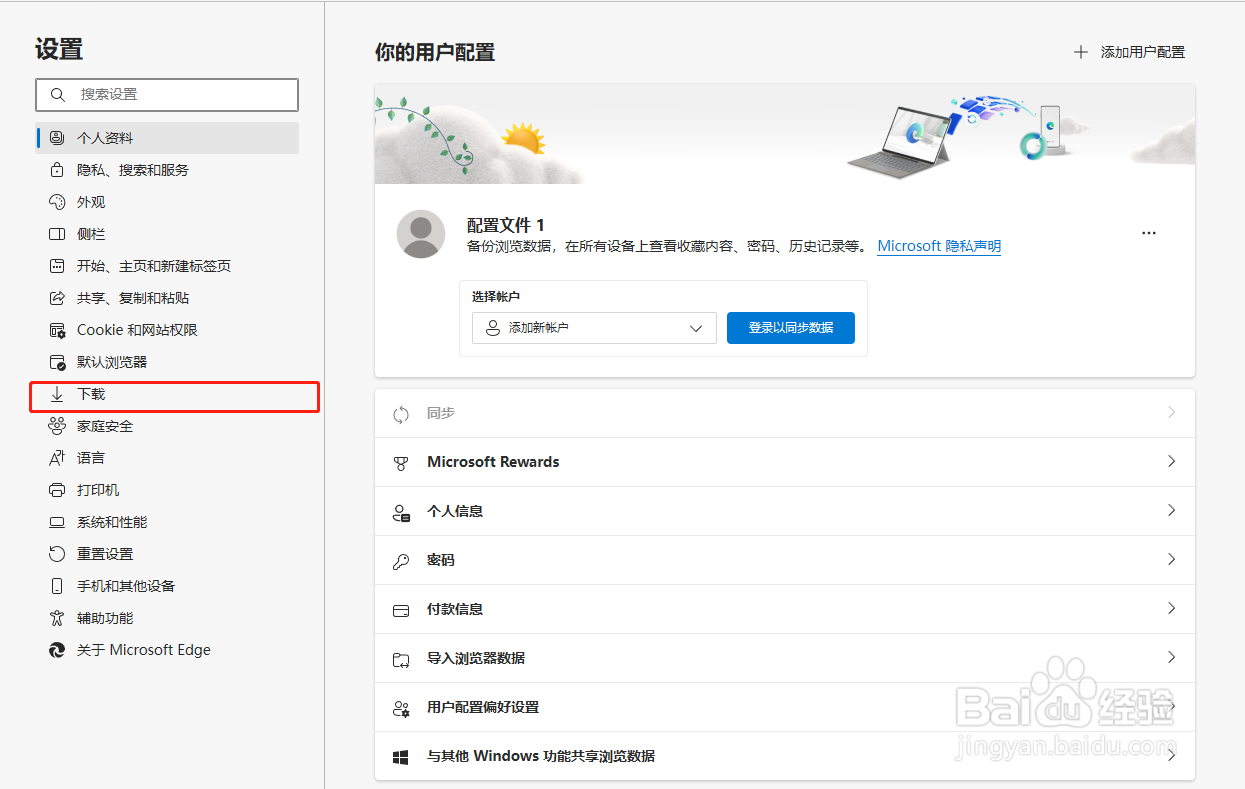Click the 配置文件 1 profile name

coord(506,225)
